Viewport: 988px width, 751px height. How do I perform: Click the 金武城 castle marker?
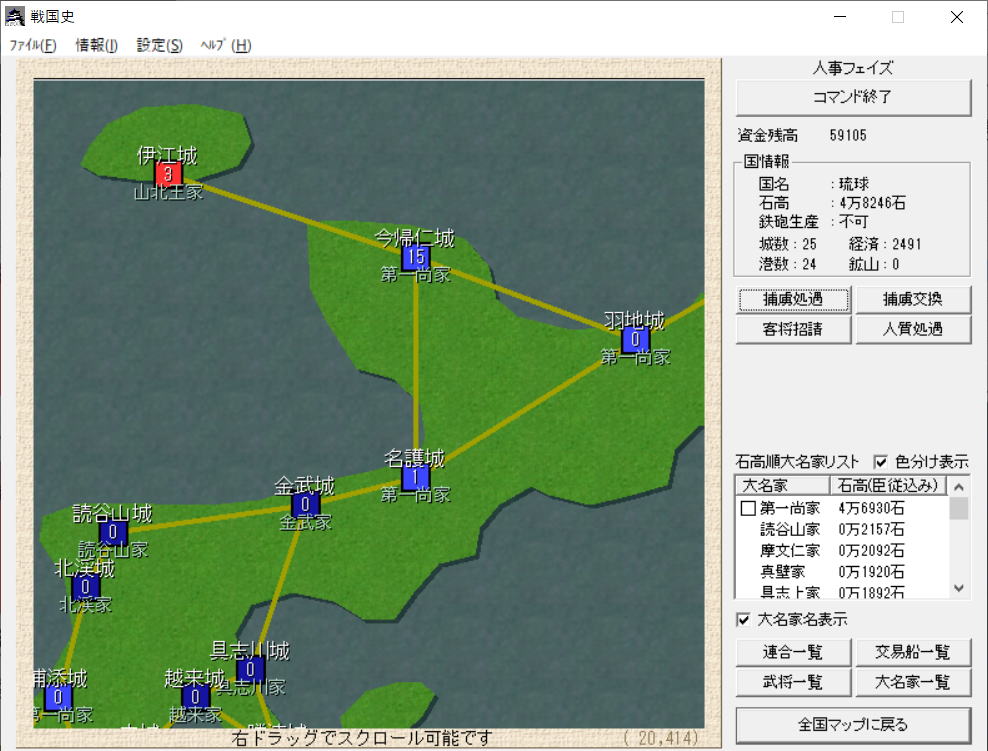point(305,505)
